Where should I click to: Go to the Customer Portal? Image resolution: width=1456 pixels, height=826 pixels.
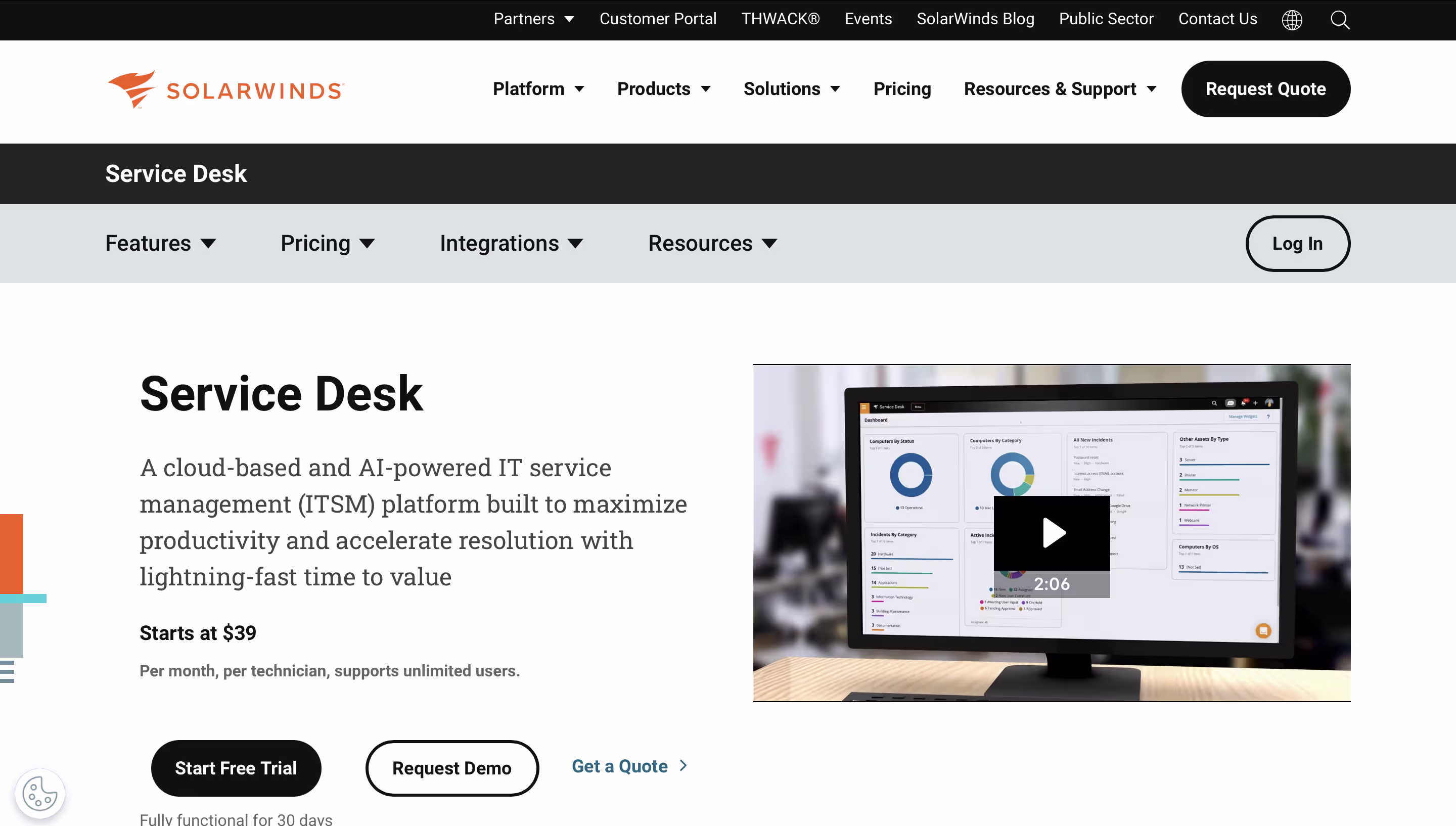(x=657, y=19)
